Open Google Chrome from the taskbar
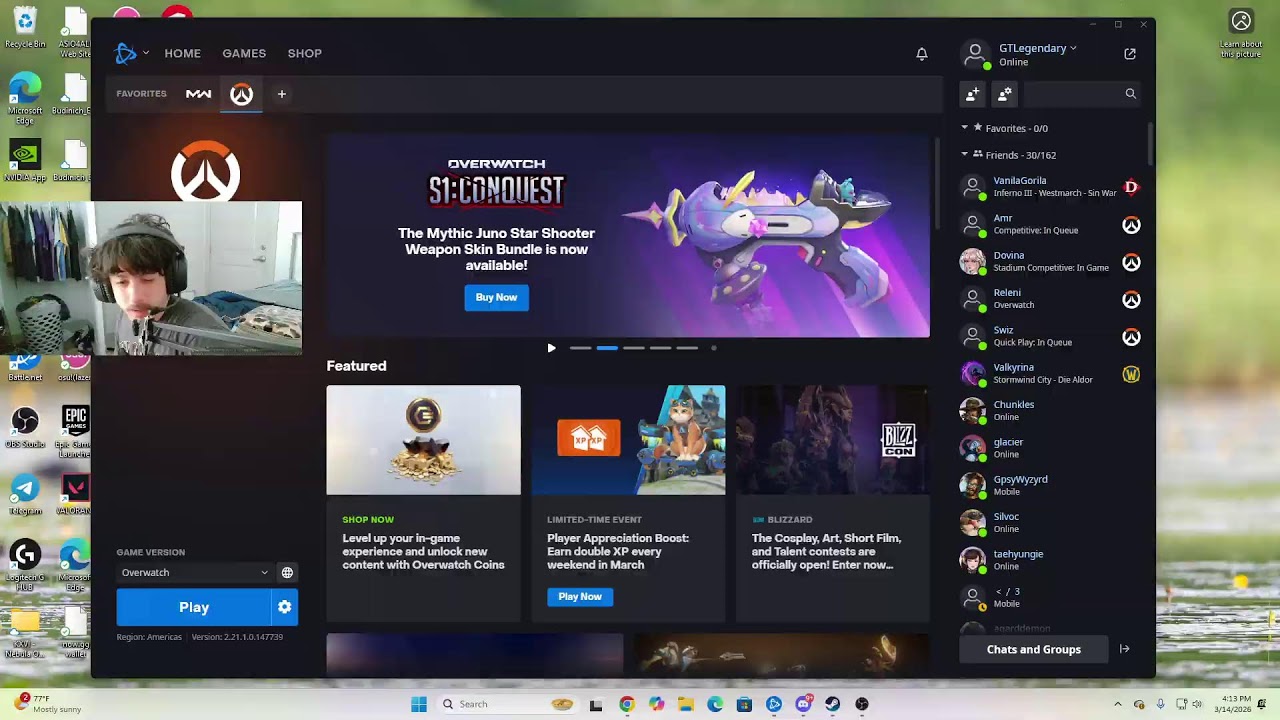Viewport: 1280px width, 720px height. pyautogui.click(x=626, y=704)
